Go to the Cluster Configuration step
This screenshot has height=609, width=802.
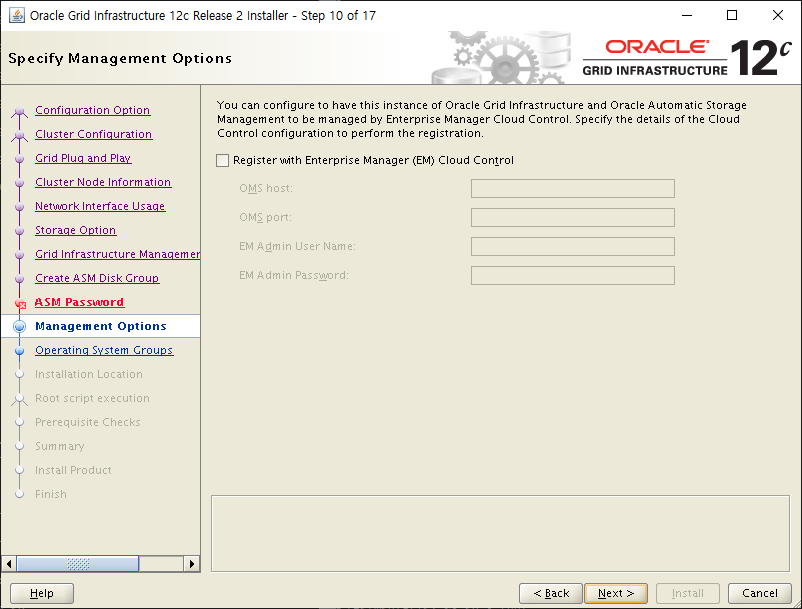coord(94,134)
